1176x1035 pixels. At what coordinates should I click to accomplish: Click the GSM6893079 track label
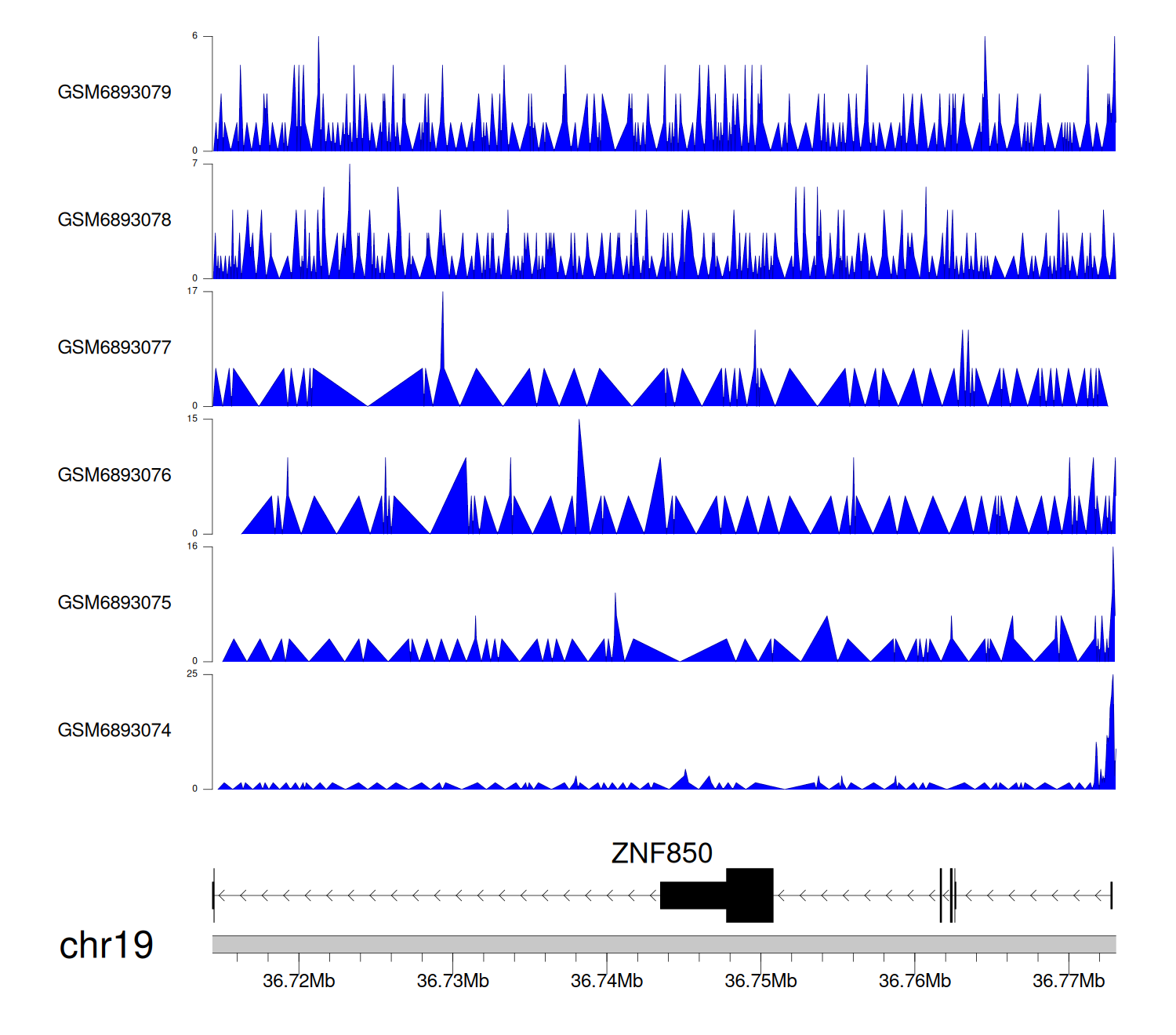(114, 93)
